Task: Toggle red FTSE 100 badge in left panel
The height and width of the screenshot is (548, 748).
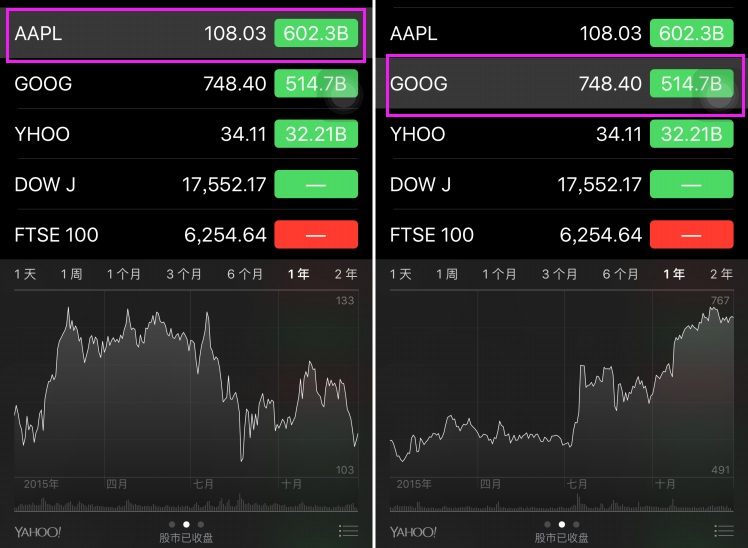Action: 316,235
